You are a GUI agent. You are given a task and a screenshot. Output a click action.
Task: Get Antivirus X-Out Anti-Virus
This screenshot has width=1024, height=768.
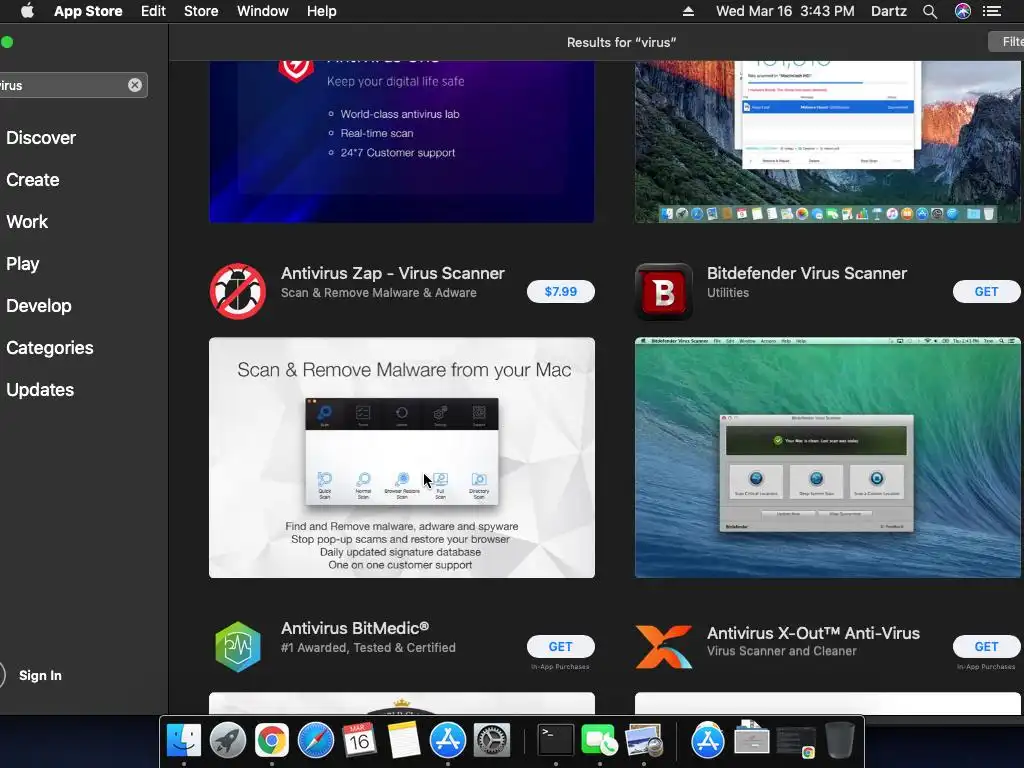tap(987, 647)
